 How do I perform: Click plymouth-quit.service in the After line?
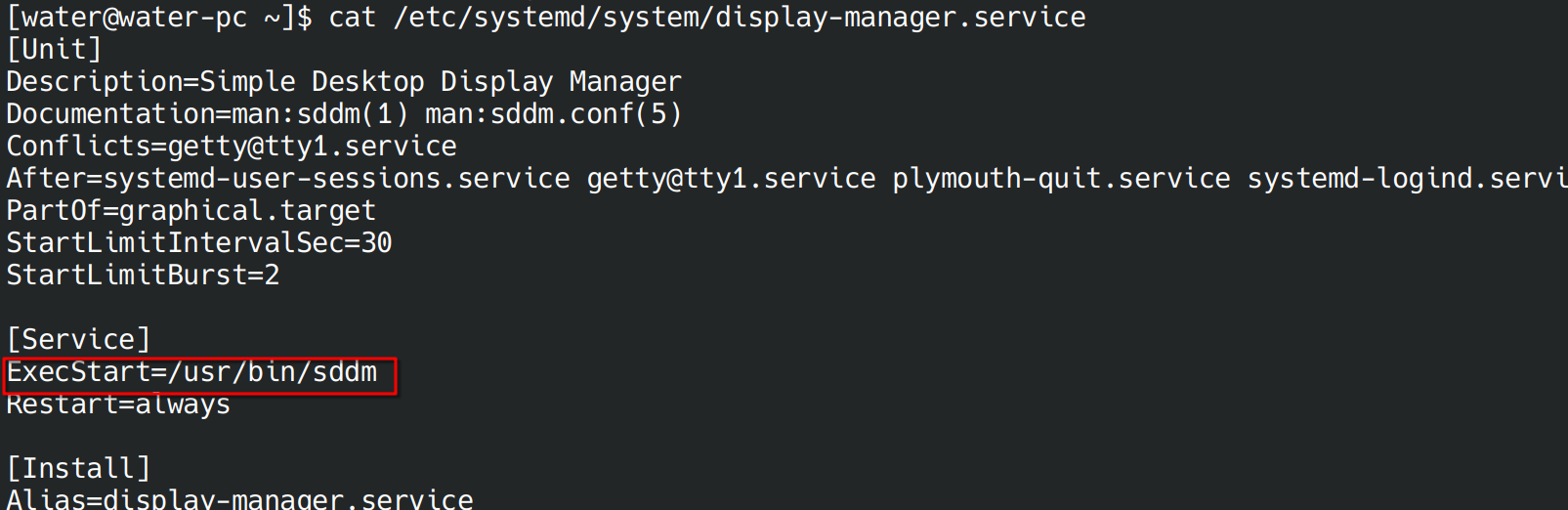click(1061, 179)
